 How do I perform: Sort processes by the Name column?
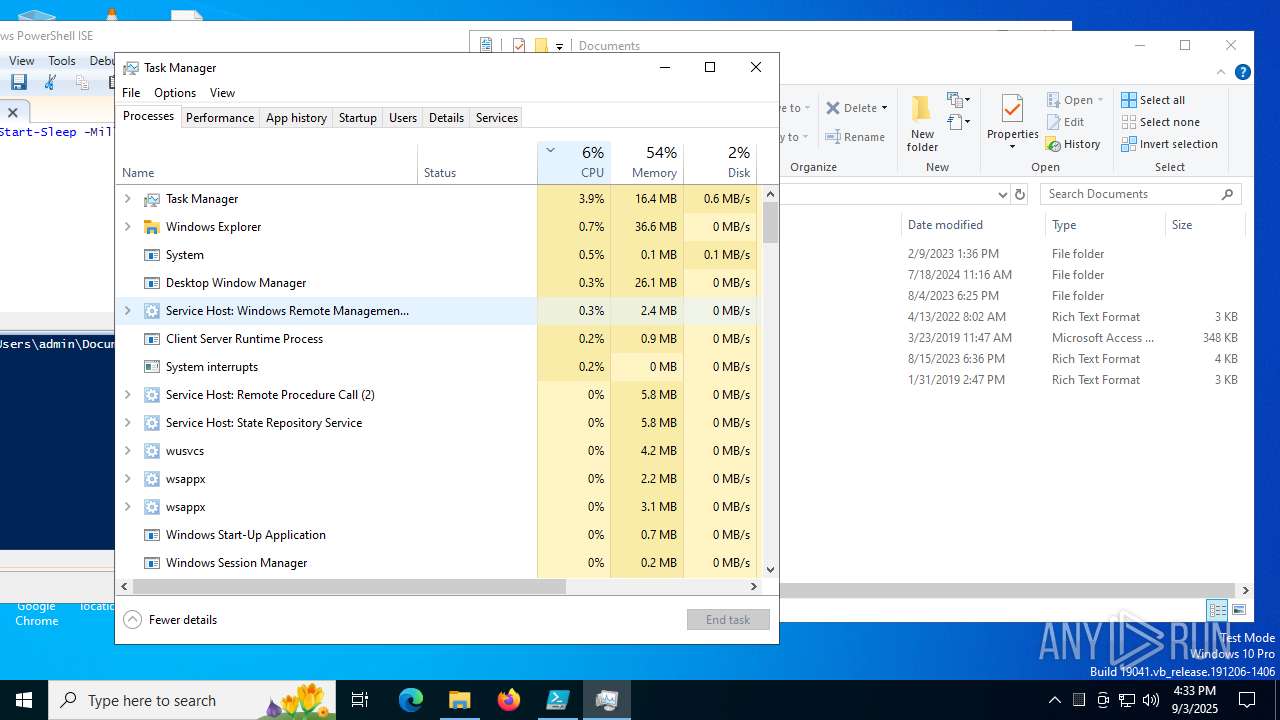pos(267,163)
